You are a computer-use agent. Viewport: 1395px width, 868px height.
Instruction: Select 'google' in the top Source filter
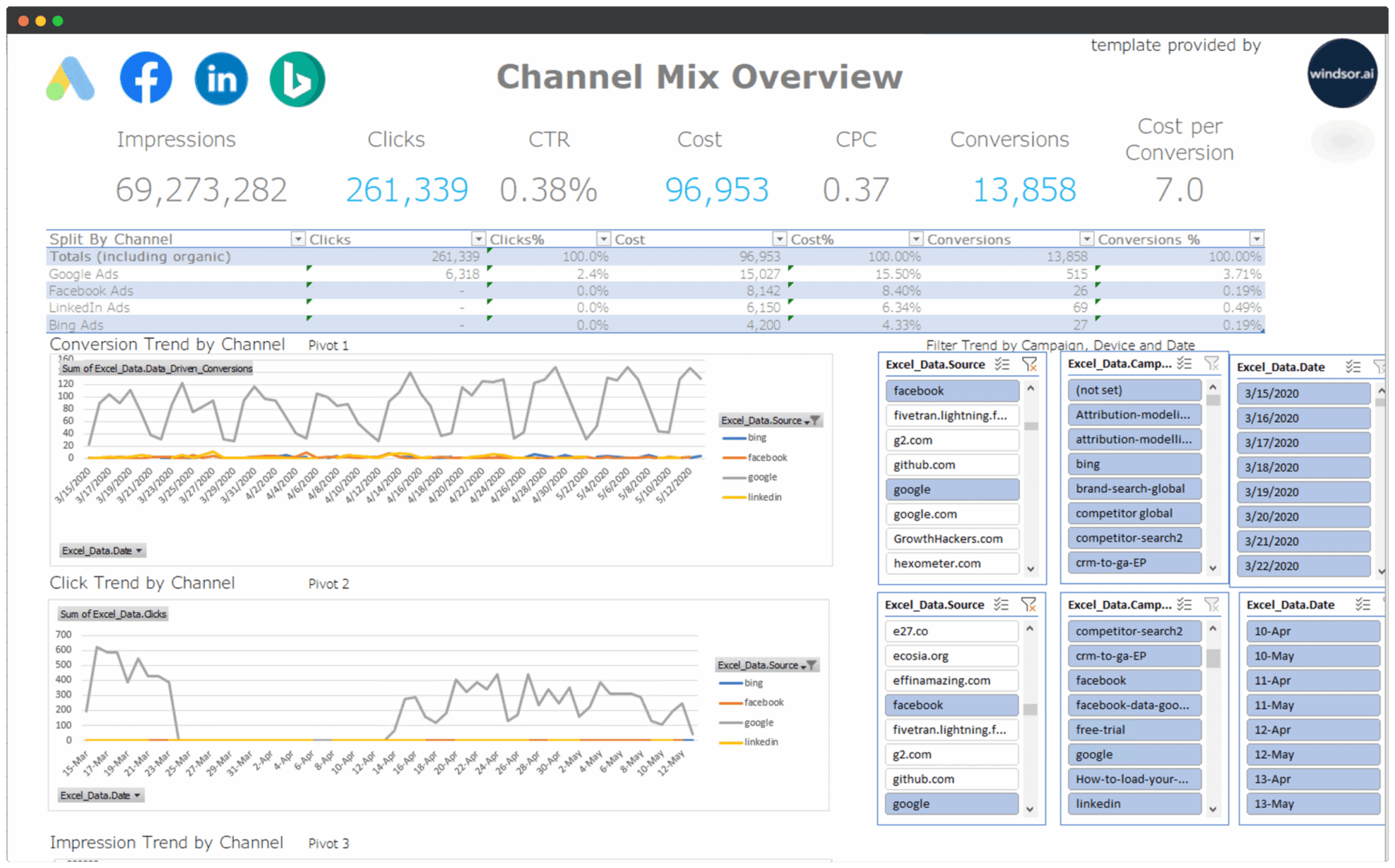(x=951, y=489)
